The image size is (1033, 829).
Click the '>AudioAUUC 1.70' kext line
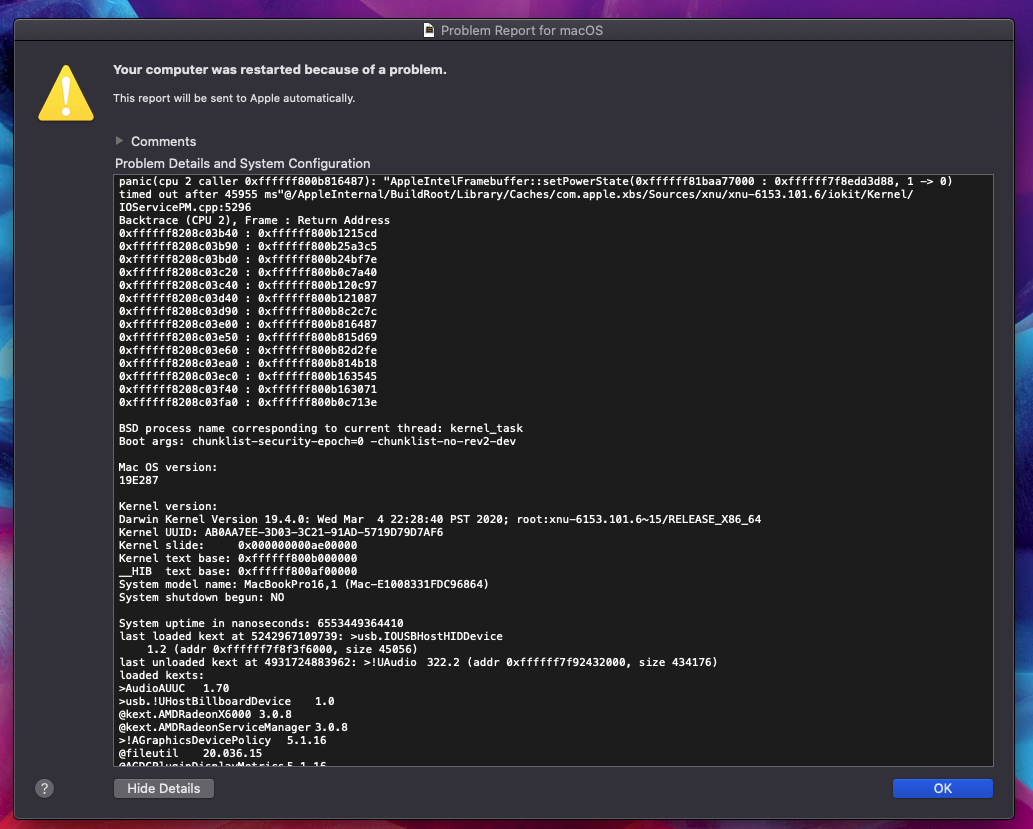click(174, 689)
